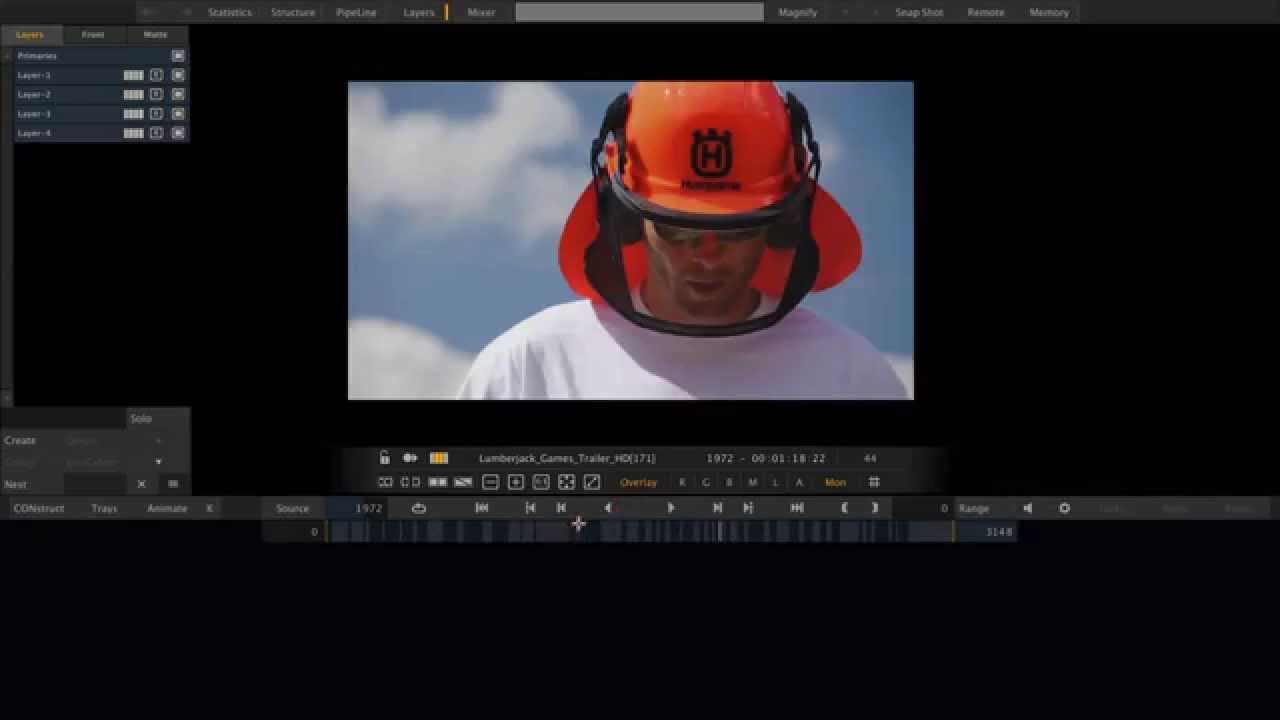1280x720 pixels.
Task: Toggle Layer-4 rightmost enable box
Action: (x=178, y=133)
